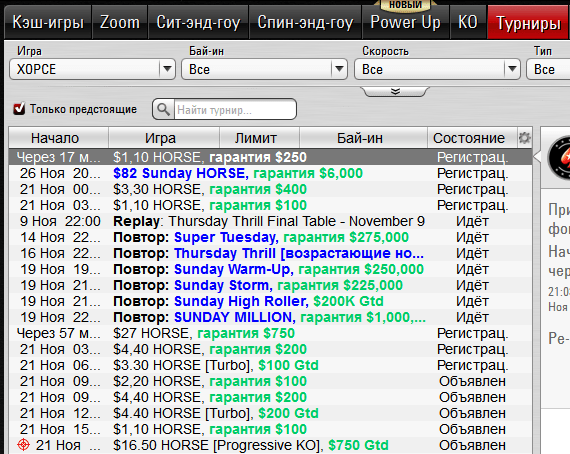Switch to the Power Up tab
The height and width of the screenshot is (454, 570).
[x=405, y=22]
